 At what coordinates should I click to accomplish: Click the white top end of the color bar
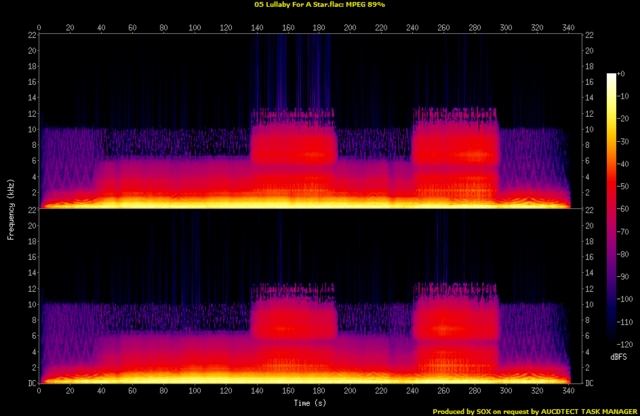coord(612,78)
